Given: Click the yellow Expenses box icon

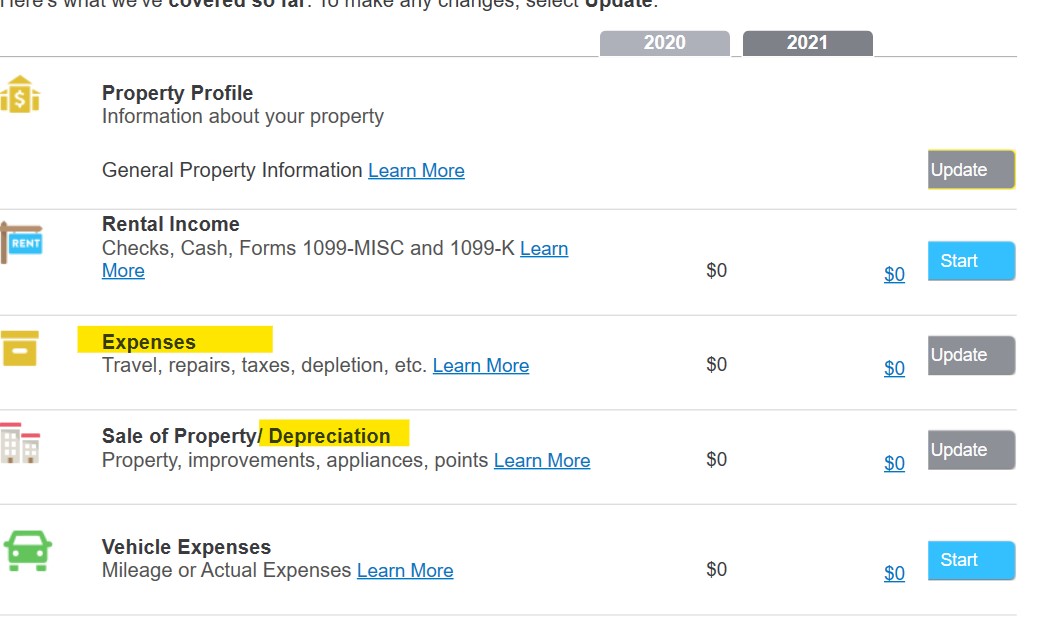Looking at the screenshot, I should (19, 348).
